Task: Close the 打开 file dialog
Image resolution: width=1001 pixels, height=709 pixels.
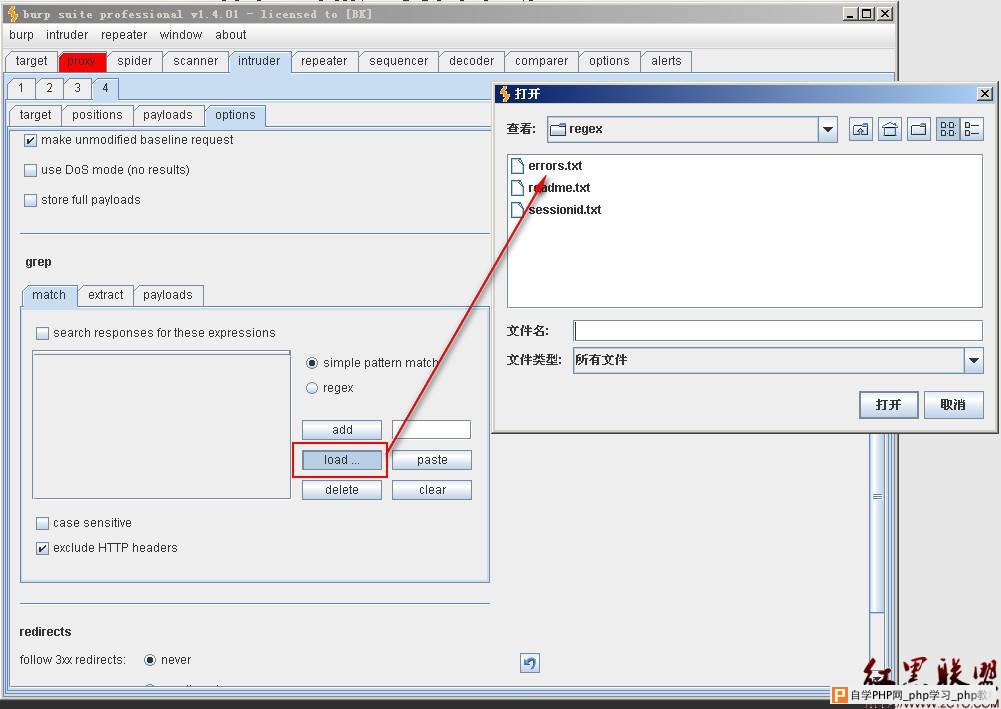Action: pos(985,94)
